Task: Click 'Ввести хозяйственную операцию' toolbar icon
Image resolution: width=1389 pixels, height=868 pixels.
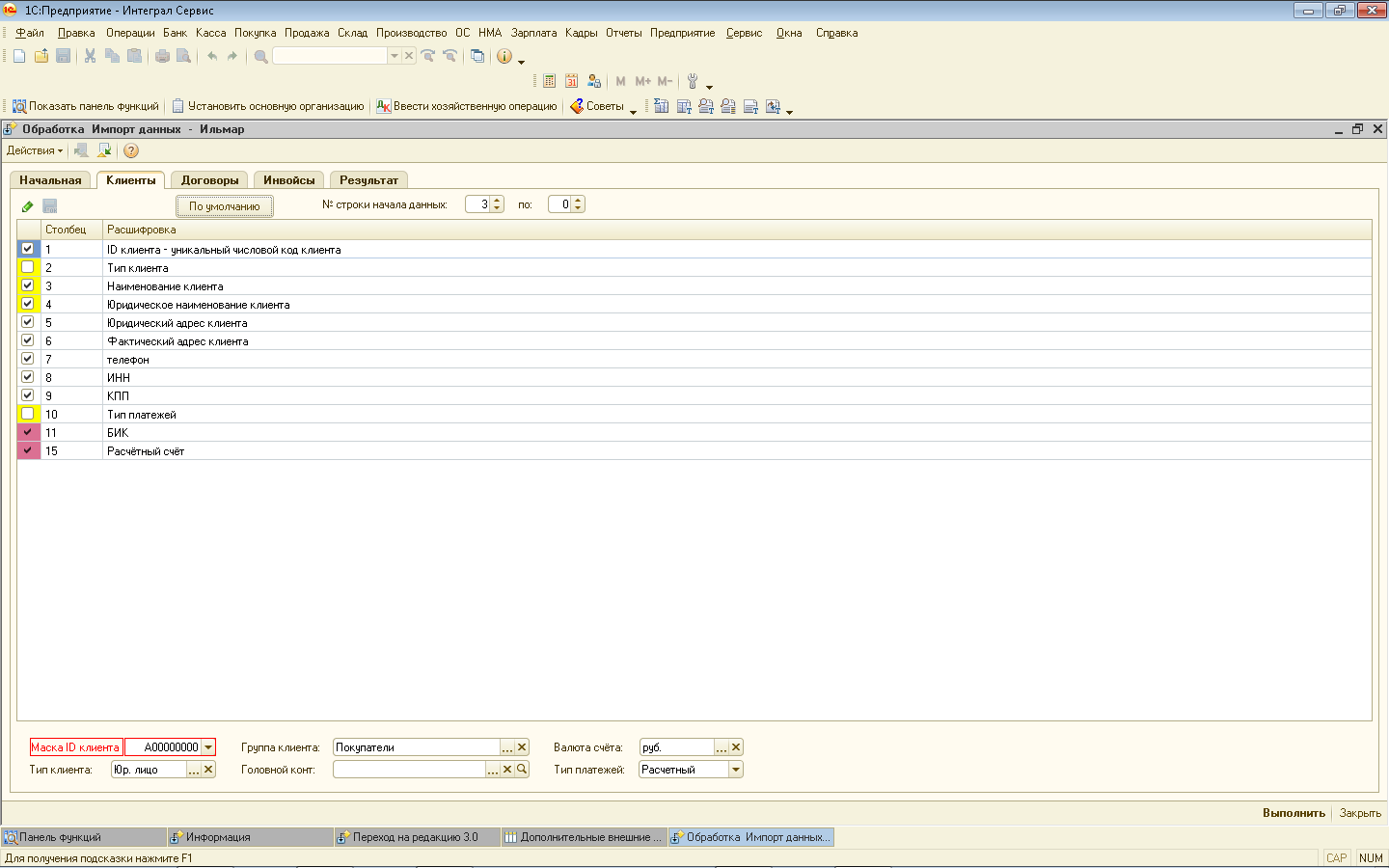Action: click(x=383, y=106)
